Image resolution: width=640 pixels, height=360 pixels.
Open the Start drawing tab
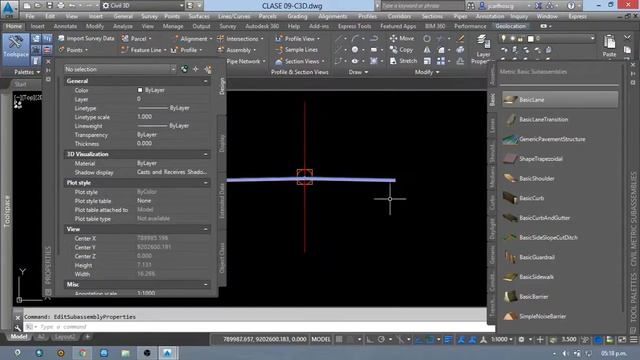[x=20, y=84]
